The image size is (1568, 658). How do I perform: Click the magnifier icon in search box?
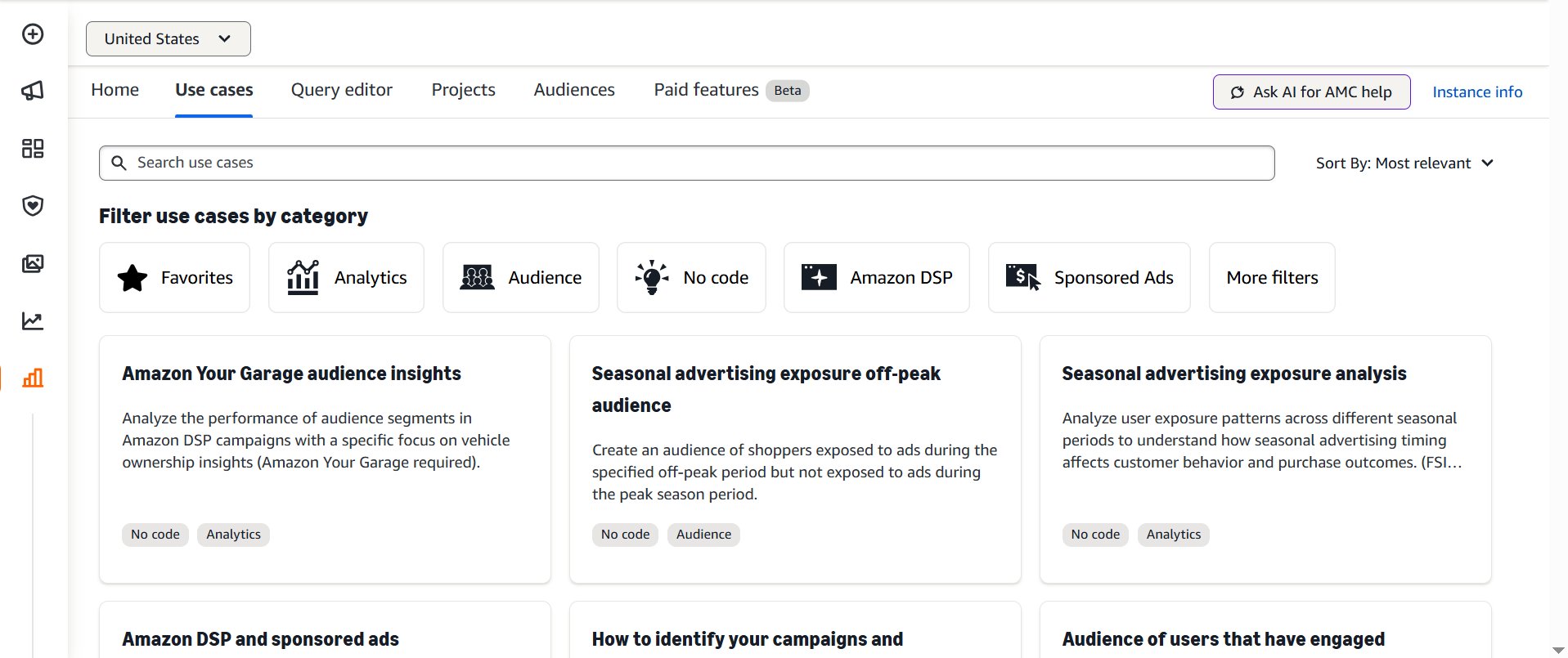coord(119,163)
